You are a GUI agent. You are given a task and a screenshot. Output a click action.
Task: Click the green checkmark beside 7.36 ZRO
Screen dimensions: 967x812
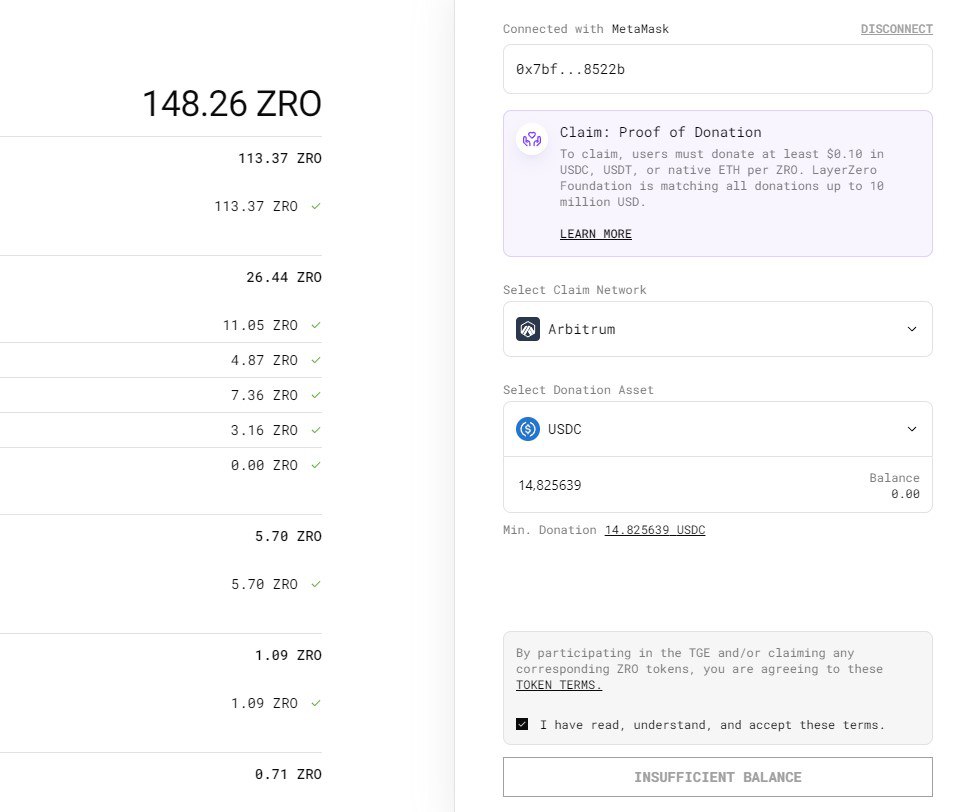[316, 395]
